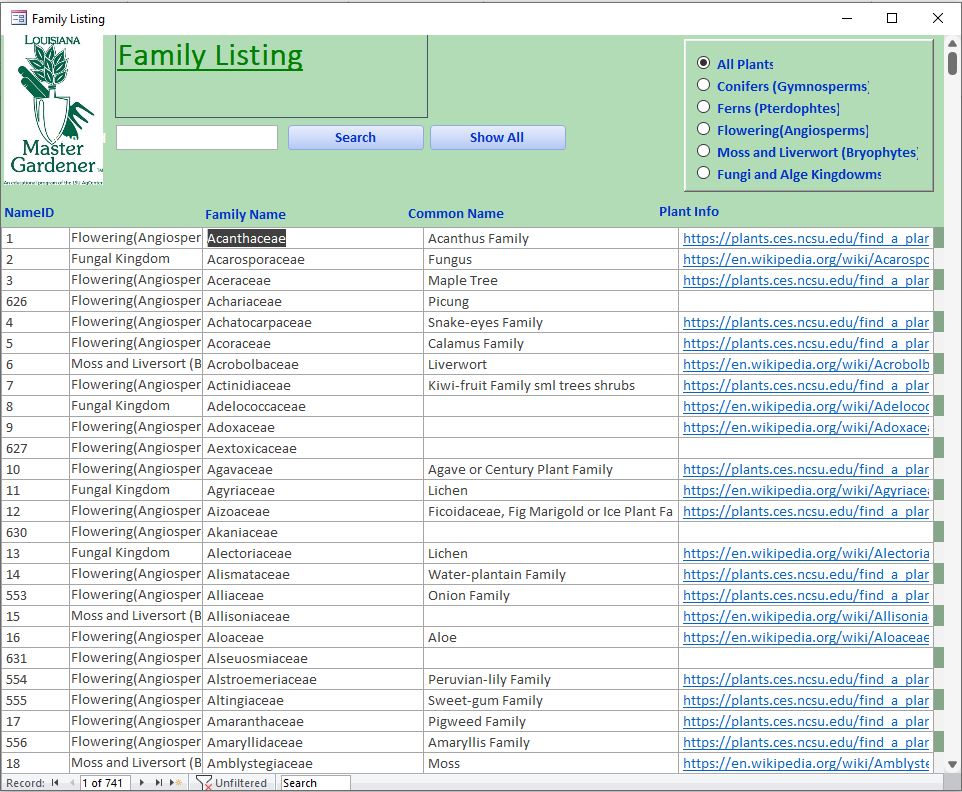
Task: Select Fungi and Alge Kingdowms option
Action: [x=703, y=173]
